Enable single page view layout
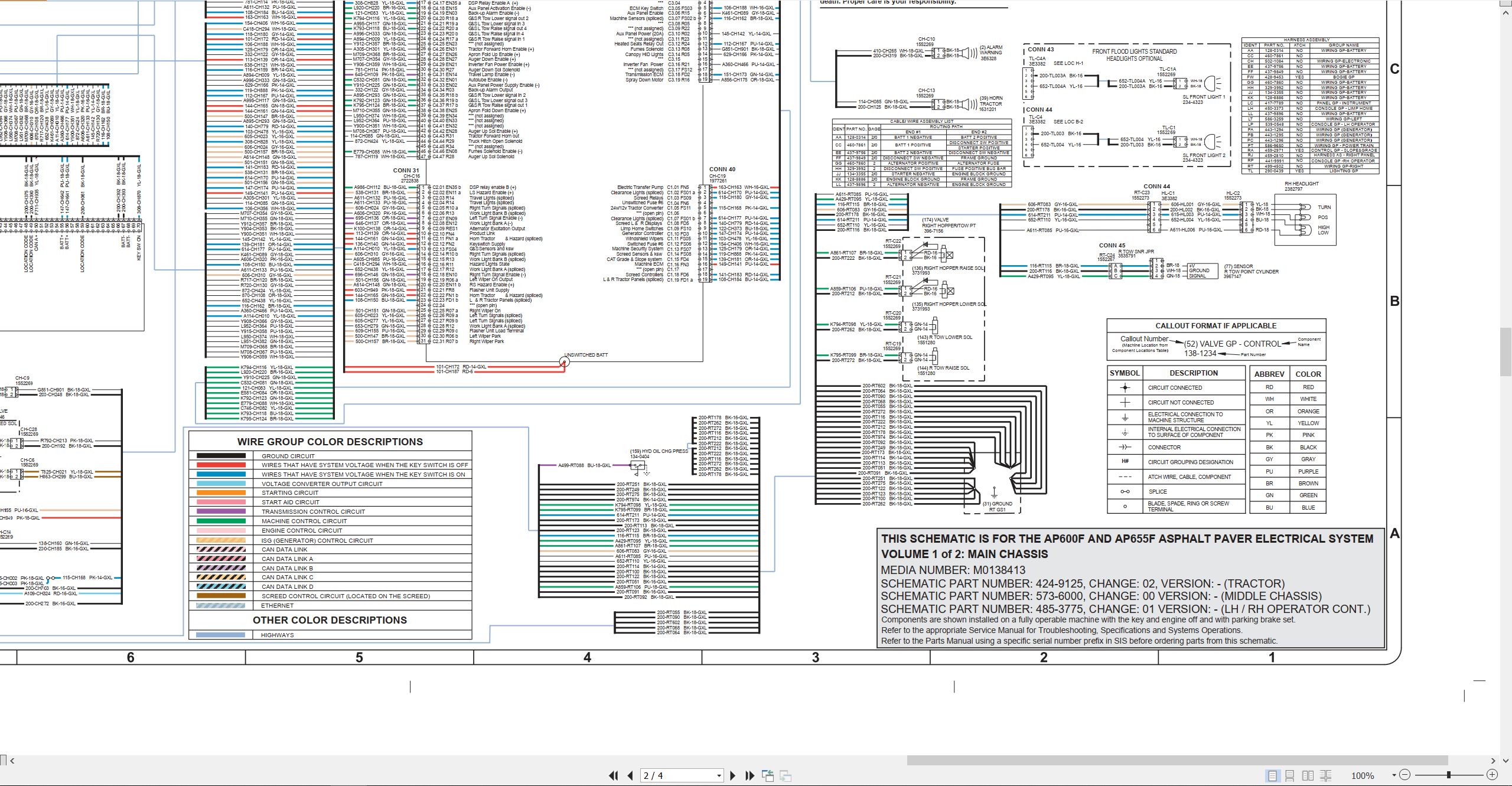This screenshot has height=786, width=1512. [1272, 775]
